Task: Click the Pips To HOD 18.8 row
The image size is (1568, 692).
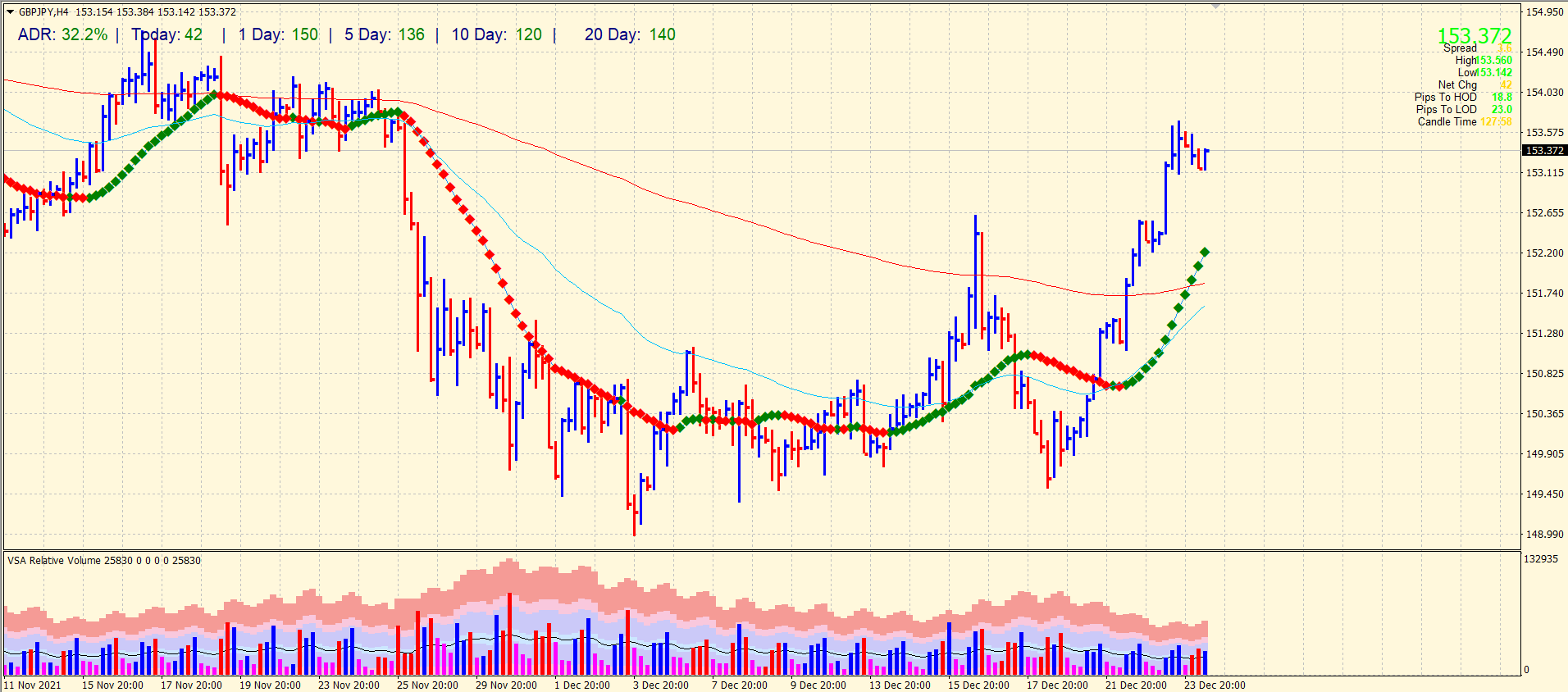Action: tap(1464, 97)
